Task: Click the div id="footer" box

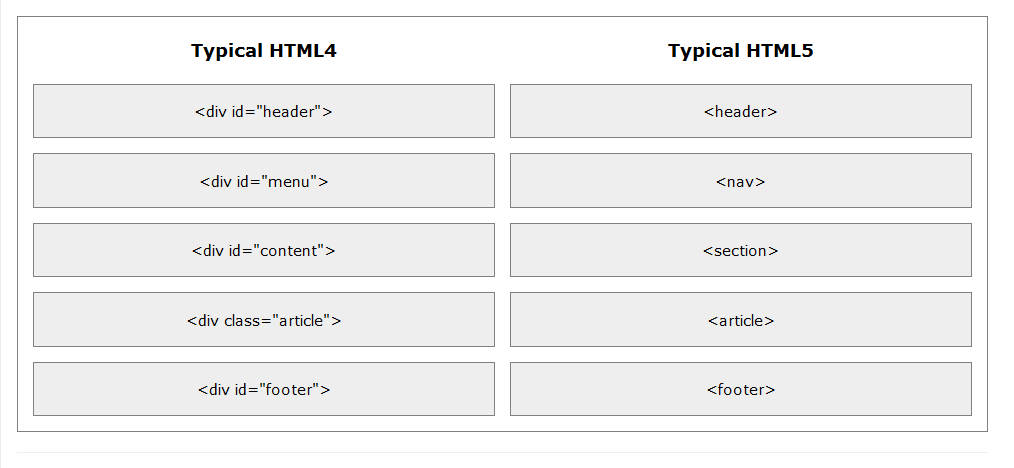Action: [264, 389]
